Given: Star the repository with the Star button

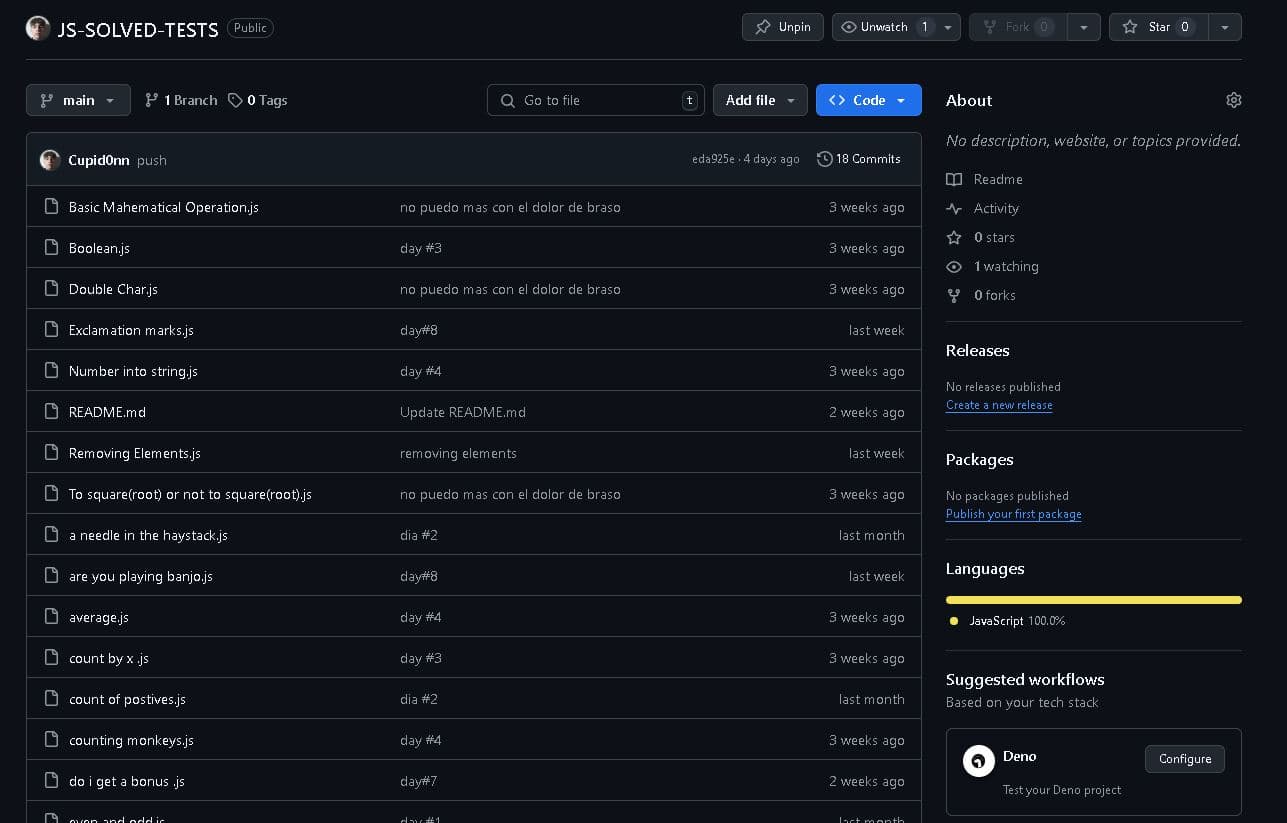Looking at the screenshot, I should 1159,27.
